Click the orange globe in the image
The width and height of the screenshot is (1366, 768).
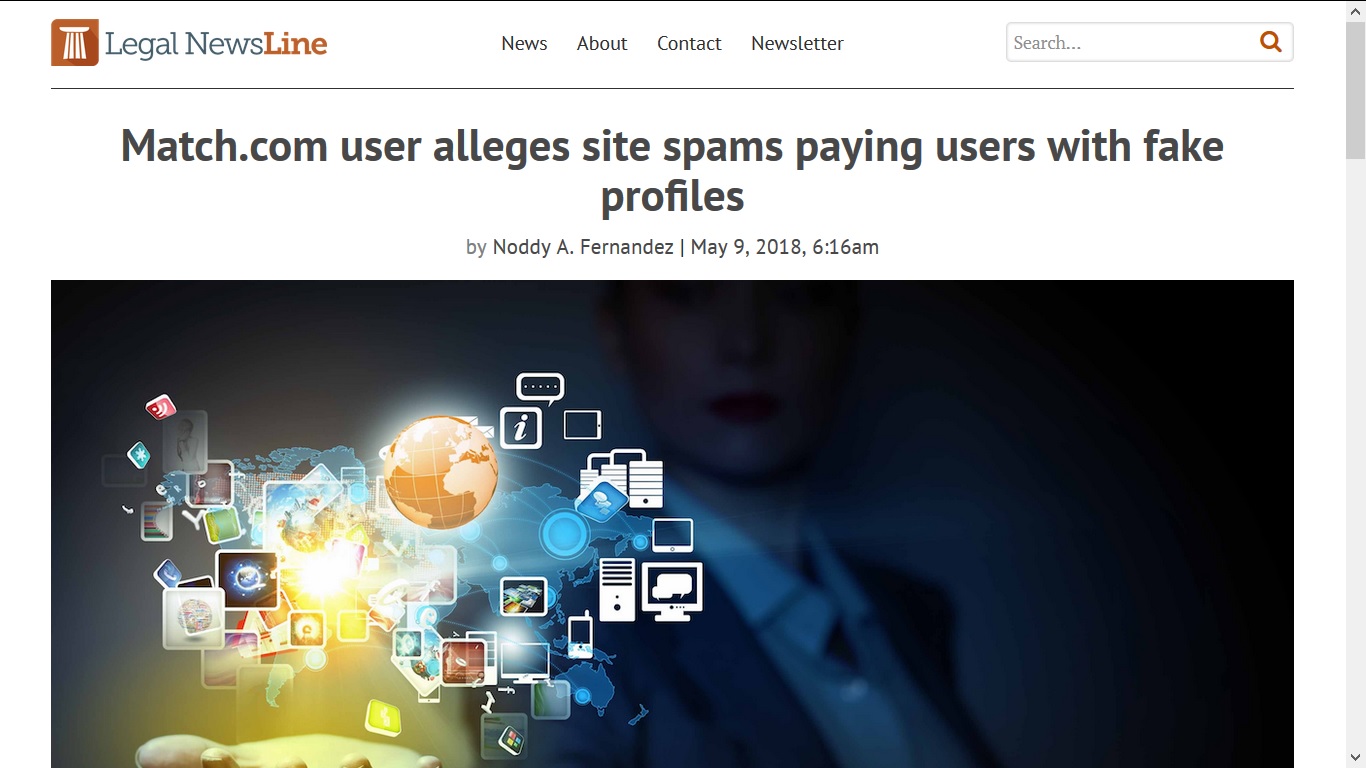[x=440, y=472]
